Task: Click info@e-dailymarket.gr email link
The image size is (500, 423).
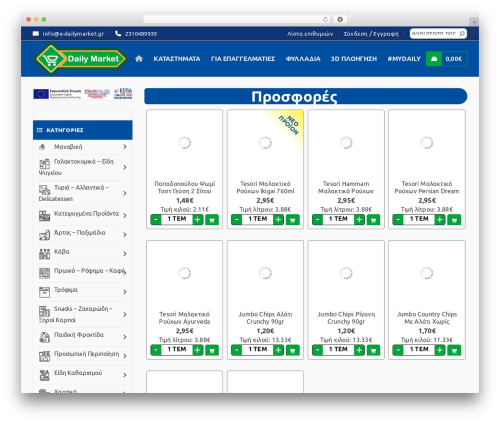Action: (73, 34)
